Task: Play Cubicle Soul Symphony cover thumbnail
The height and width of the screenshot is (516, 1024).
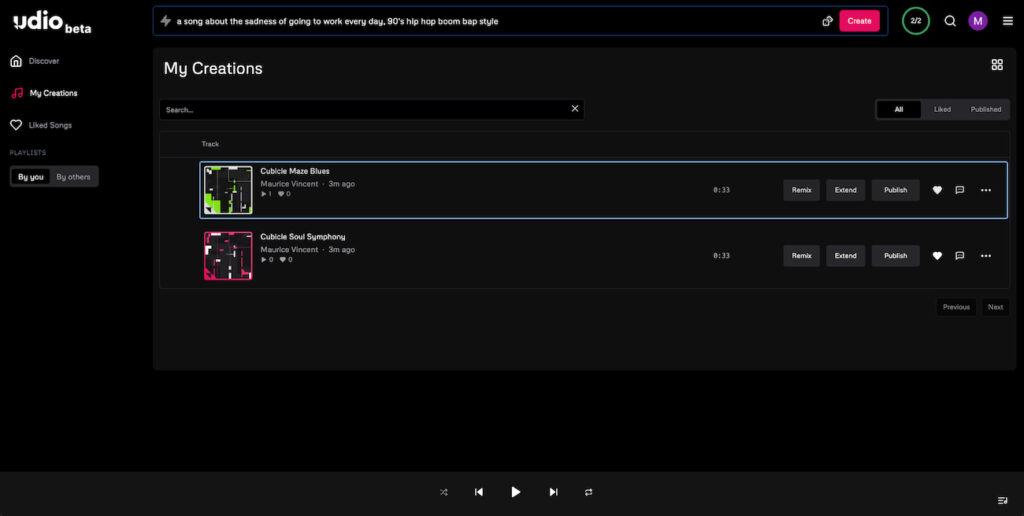Action: tap(228, 256)
